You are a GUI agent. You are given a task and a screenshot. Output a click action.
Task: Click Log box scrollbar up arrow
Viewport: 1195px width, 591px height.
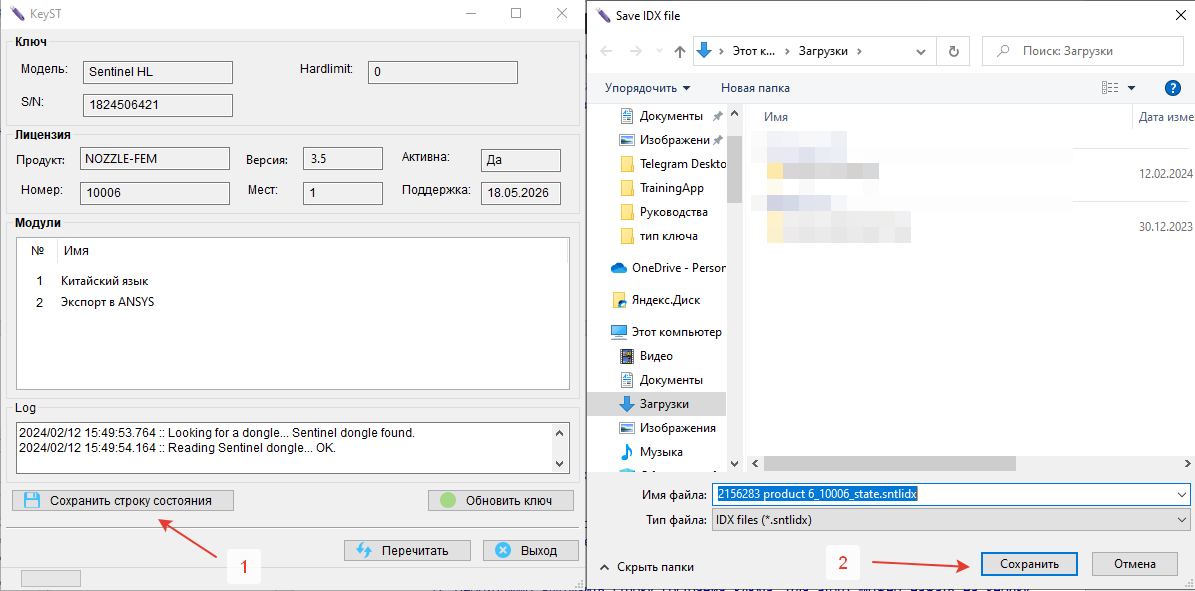[560, 432]
